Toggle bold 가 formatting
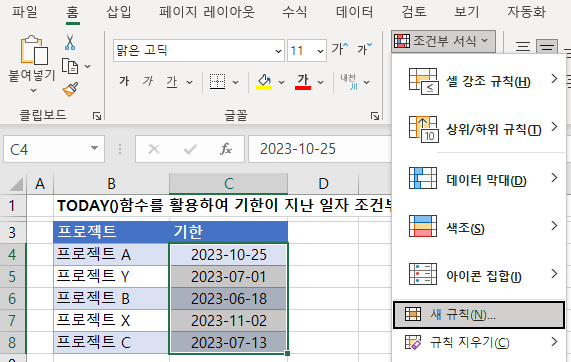The width and height of the screenshot is (571, 362). [x=124, y=81]
